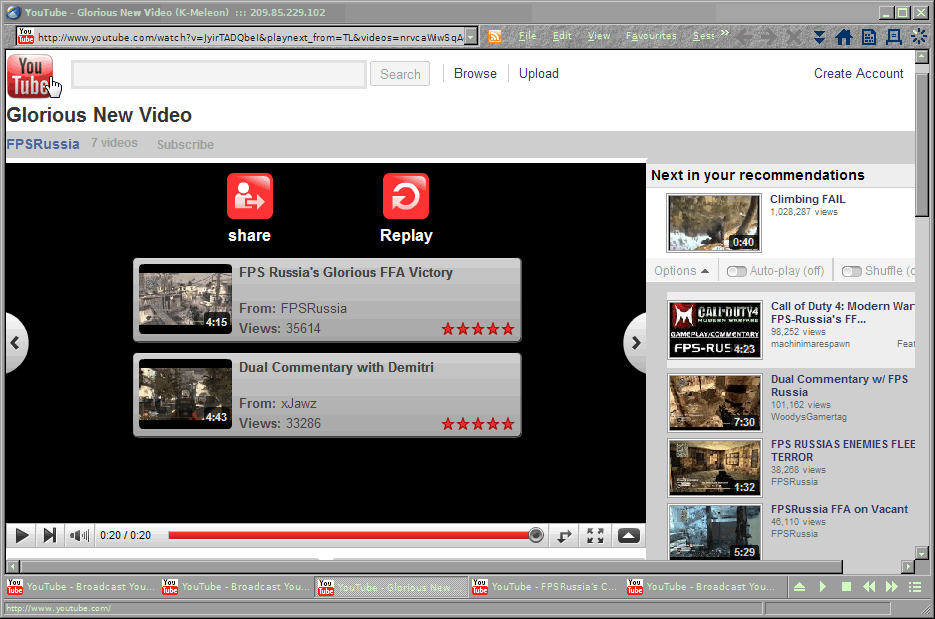
Task: Show previous suggestions with left arrow
Action: (x=16, y=342)
